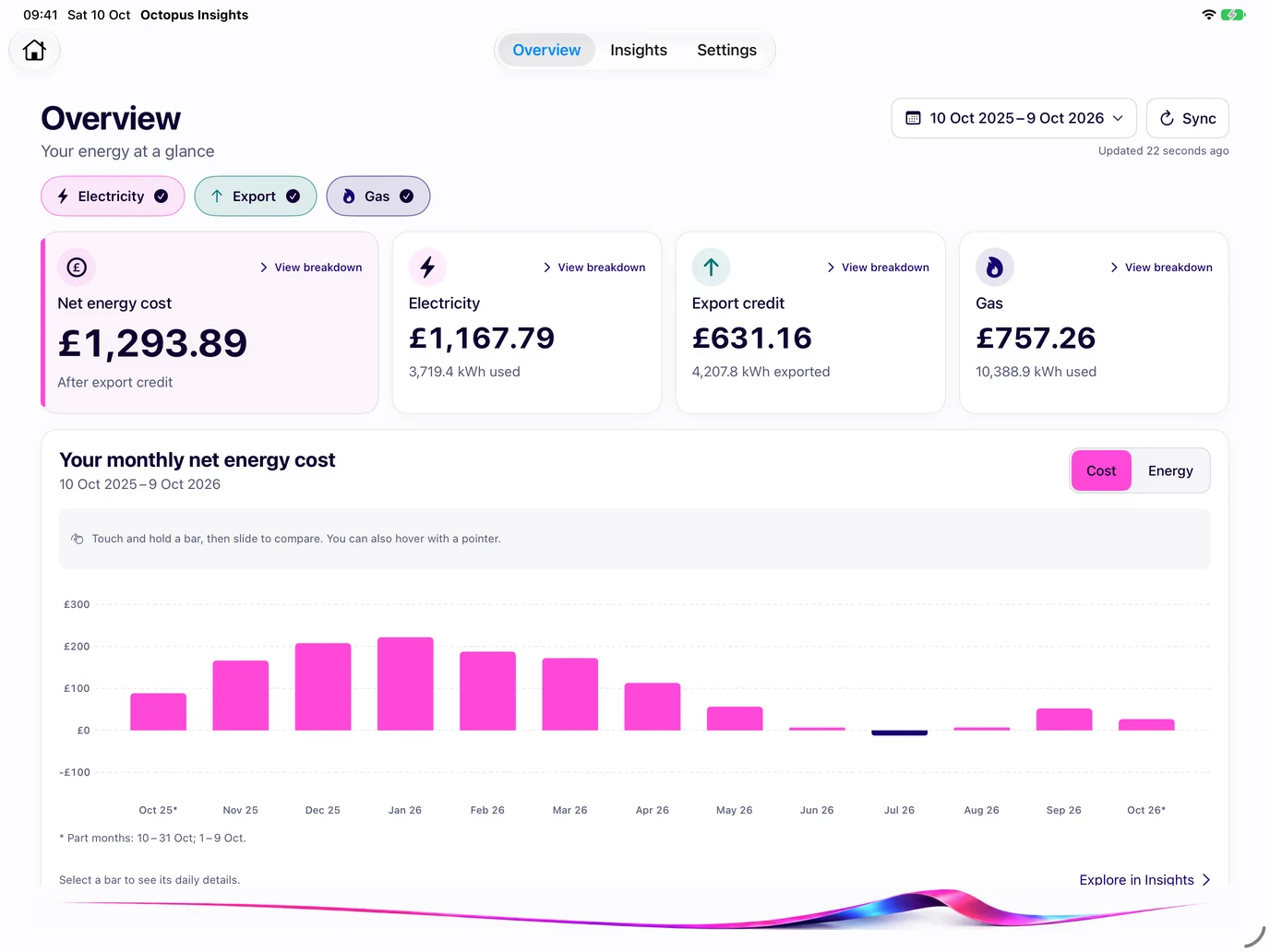Image resolution: width=1270 pixels, height=952 pixels.
Task: Select the Sep 26 chart bar
Action: tap(1064, 720)
